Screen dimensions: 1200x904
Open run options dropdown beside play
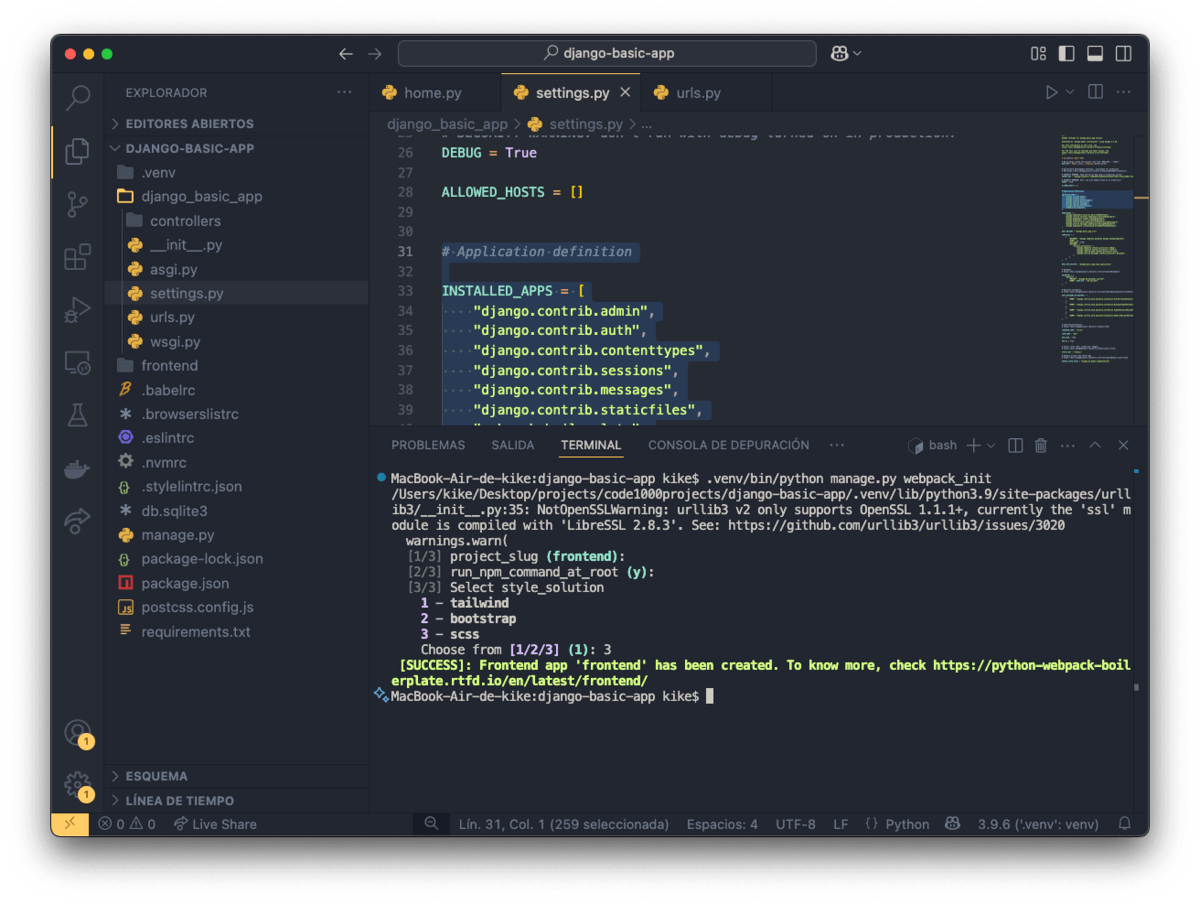coord(1070,92)
